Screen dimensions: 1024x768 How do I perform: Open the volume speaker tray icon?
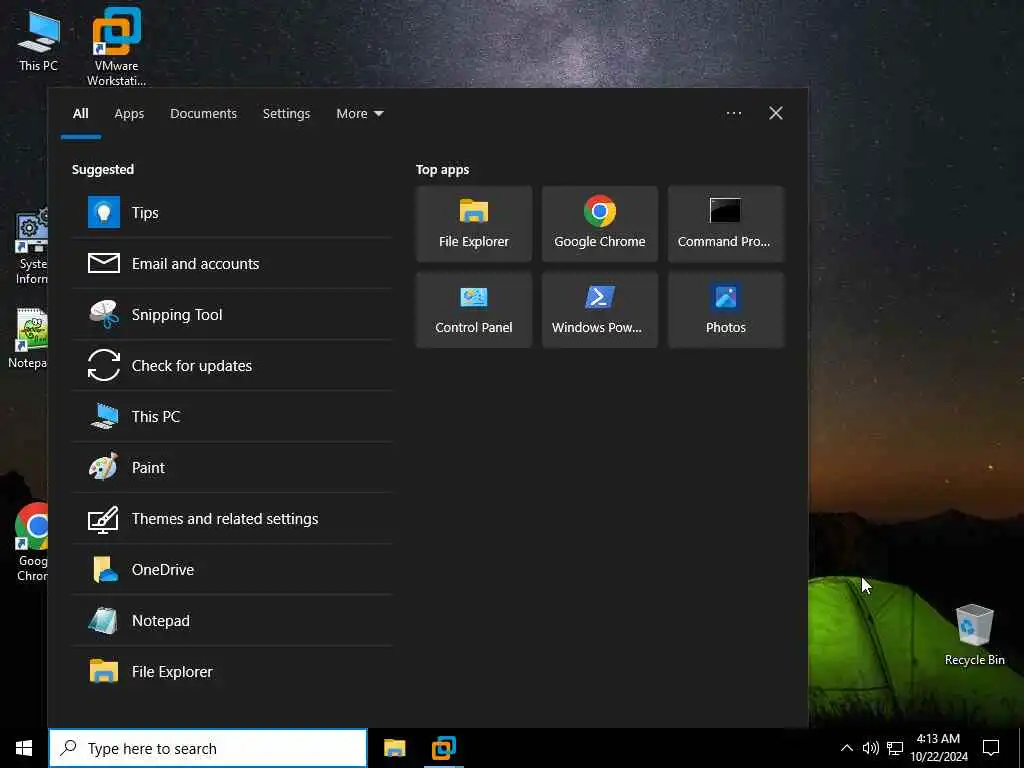point(871,748)
